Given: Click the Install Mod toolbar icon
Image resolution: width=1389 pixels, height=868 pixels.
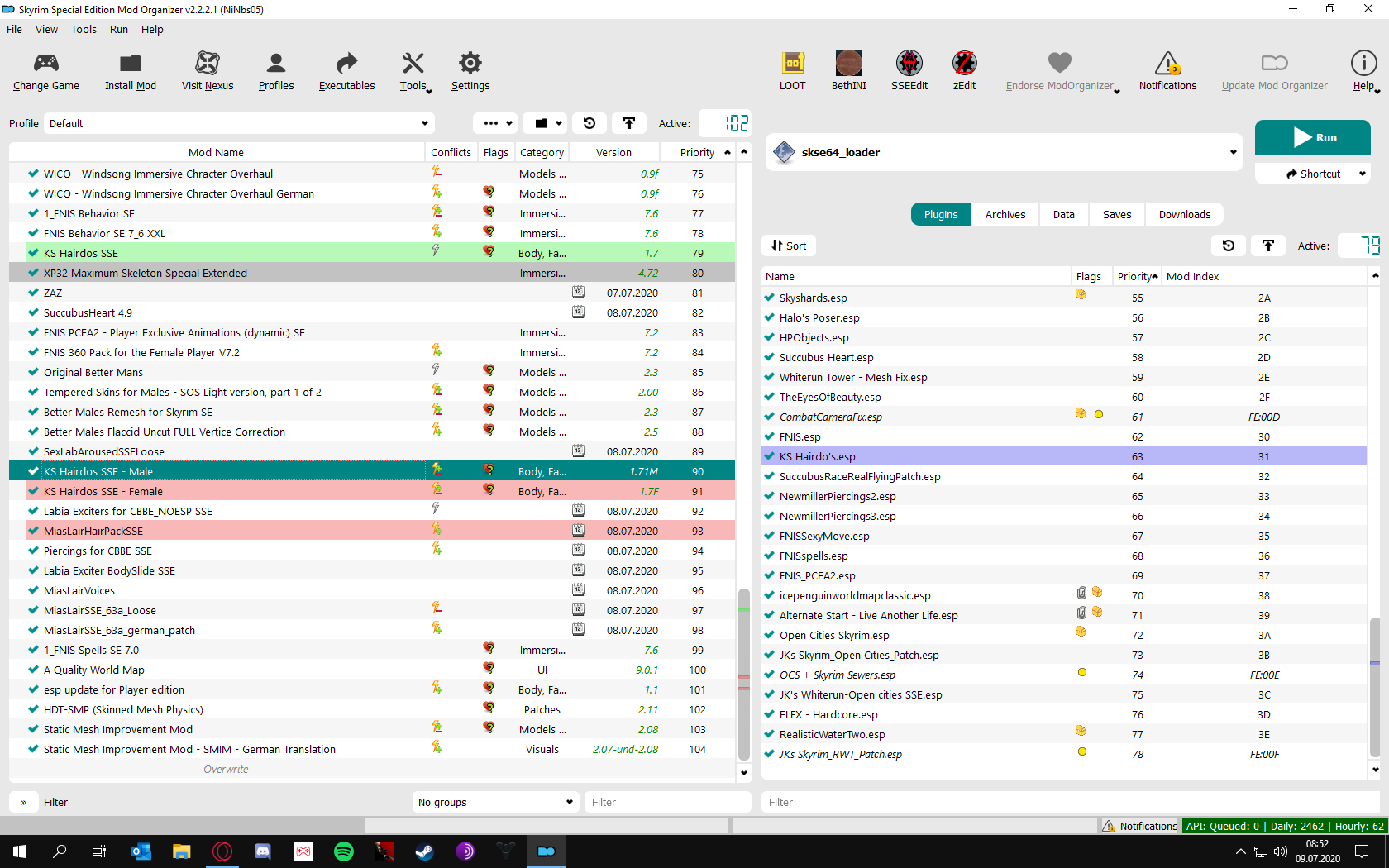Looking at the screenshot, I should tap(131, 72).
